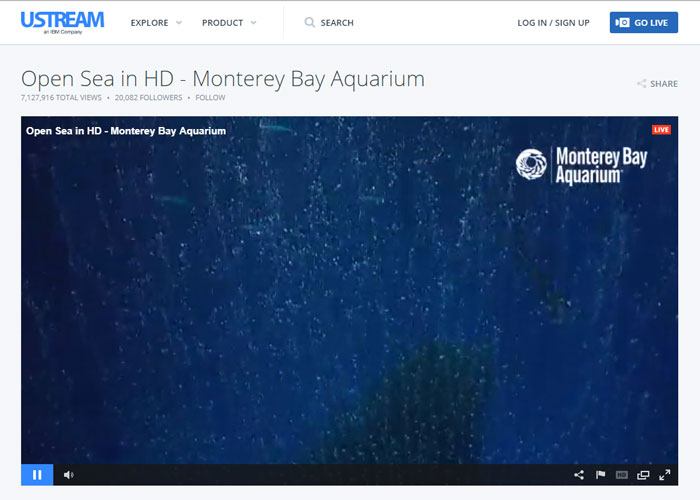
Task: Open the Log In / Sign Up link
Action: pyautogui.click(x=553, y=23)
